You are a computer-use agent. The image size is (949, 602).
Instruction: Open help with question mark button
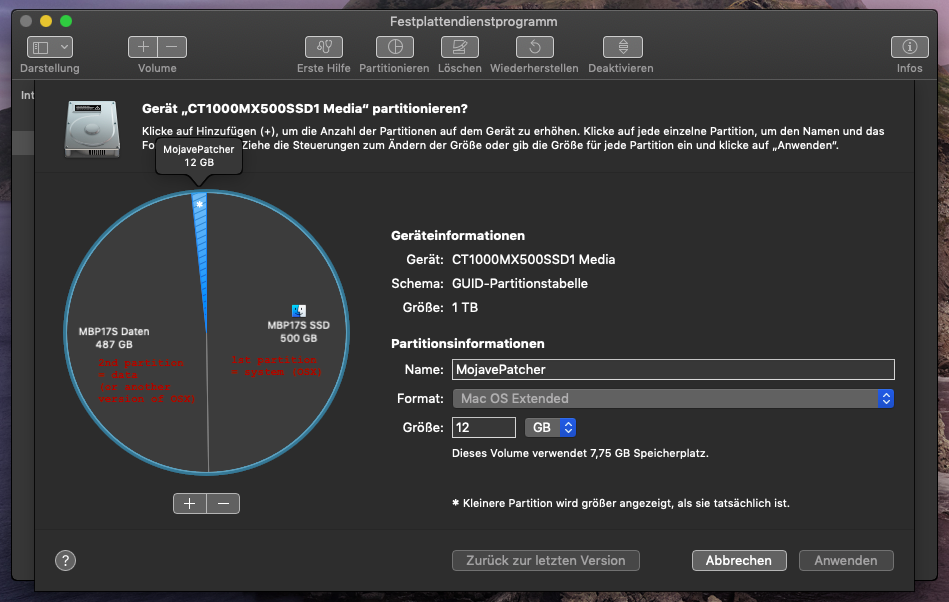coord(65,560)
